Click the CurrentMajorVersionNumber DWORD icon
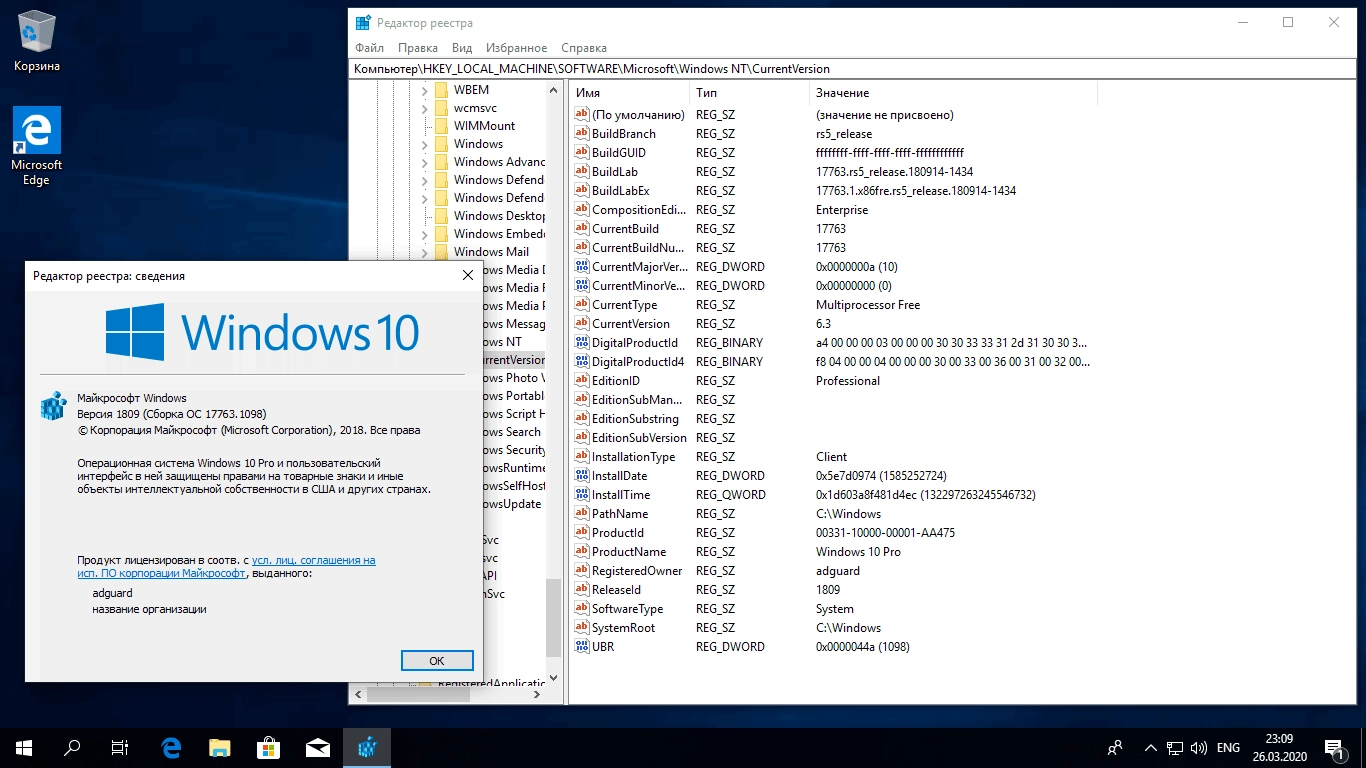Image resolution: width=1366 pixels, height=768 pixels. click(582, 267)
